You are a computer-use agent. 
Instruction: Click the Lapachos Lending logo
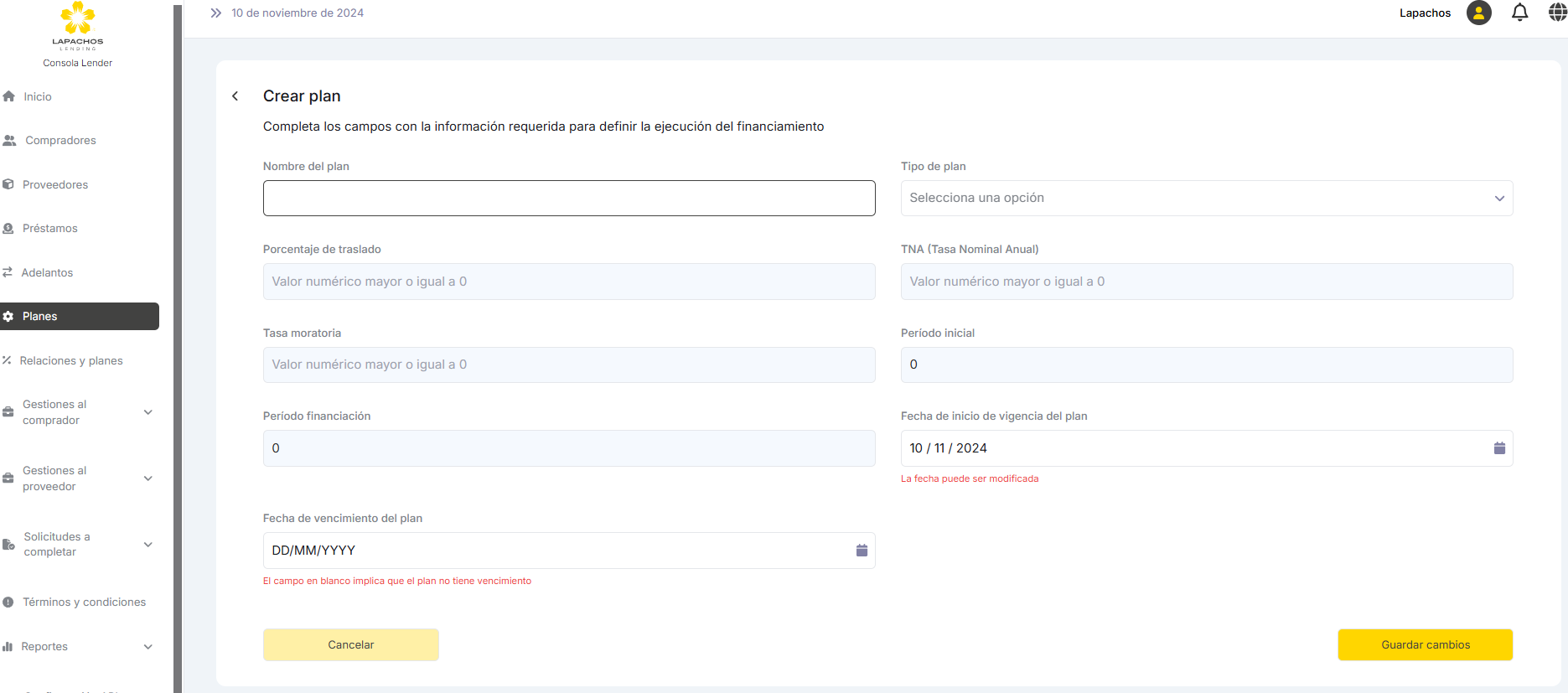coord(77,27)
